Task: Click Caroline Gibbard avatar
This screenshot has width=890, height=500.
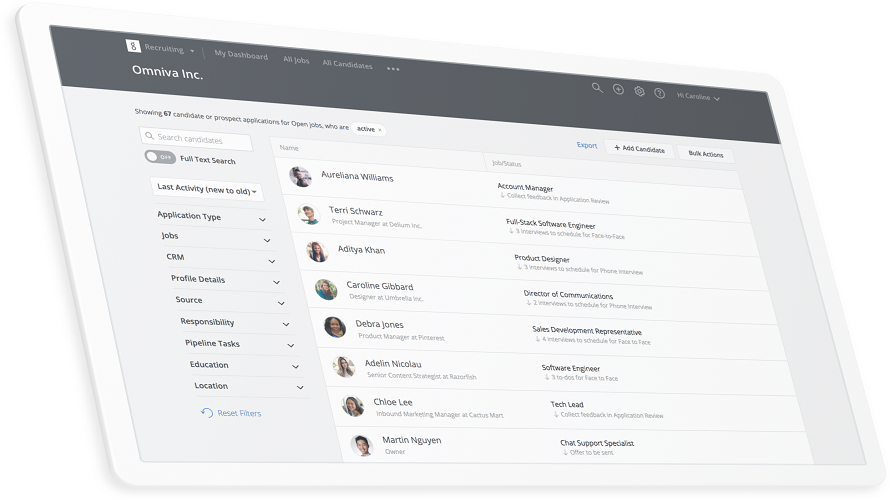Action: pyautogui.click(x=326, y=289)
